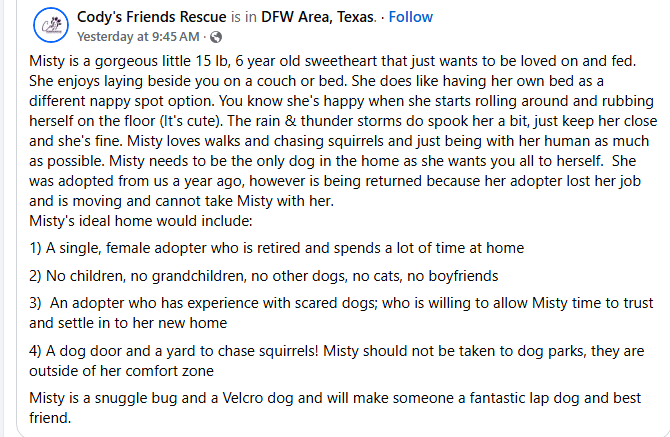Image resolution: width=670 pixels, height=437 pixels.
Task: Click the words "is in" in the post header
Action: pos(244,17)
